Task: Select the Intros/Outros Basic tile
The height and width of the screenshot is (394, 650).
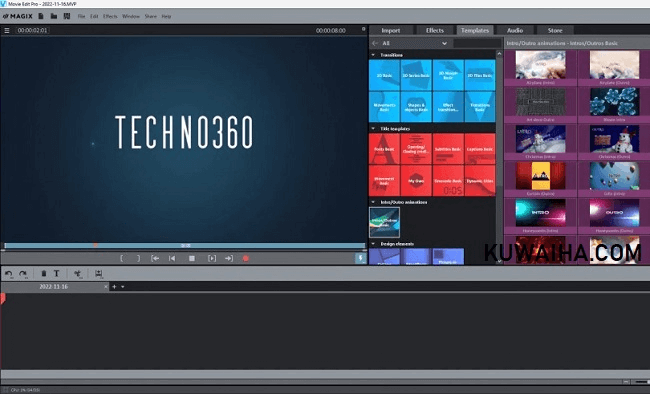Action: [384, 222]
